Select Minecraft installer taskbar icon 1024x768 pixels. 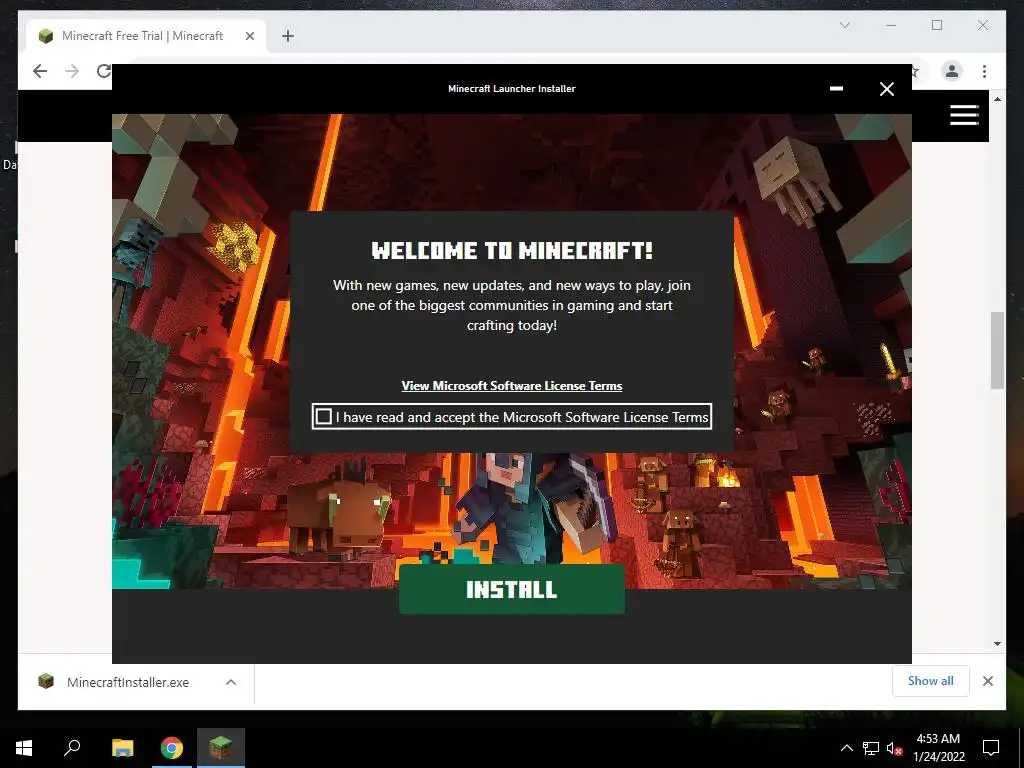click(221, 748)
